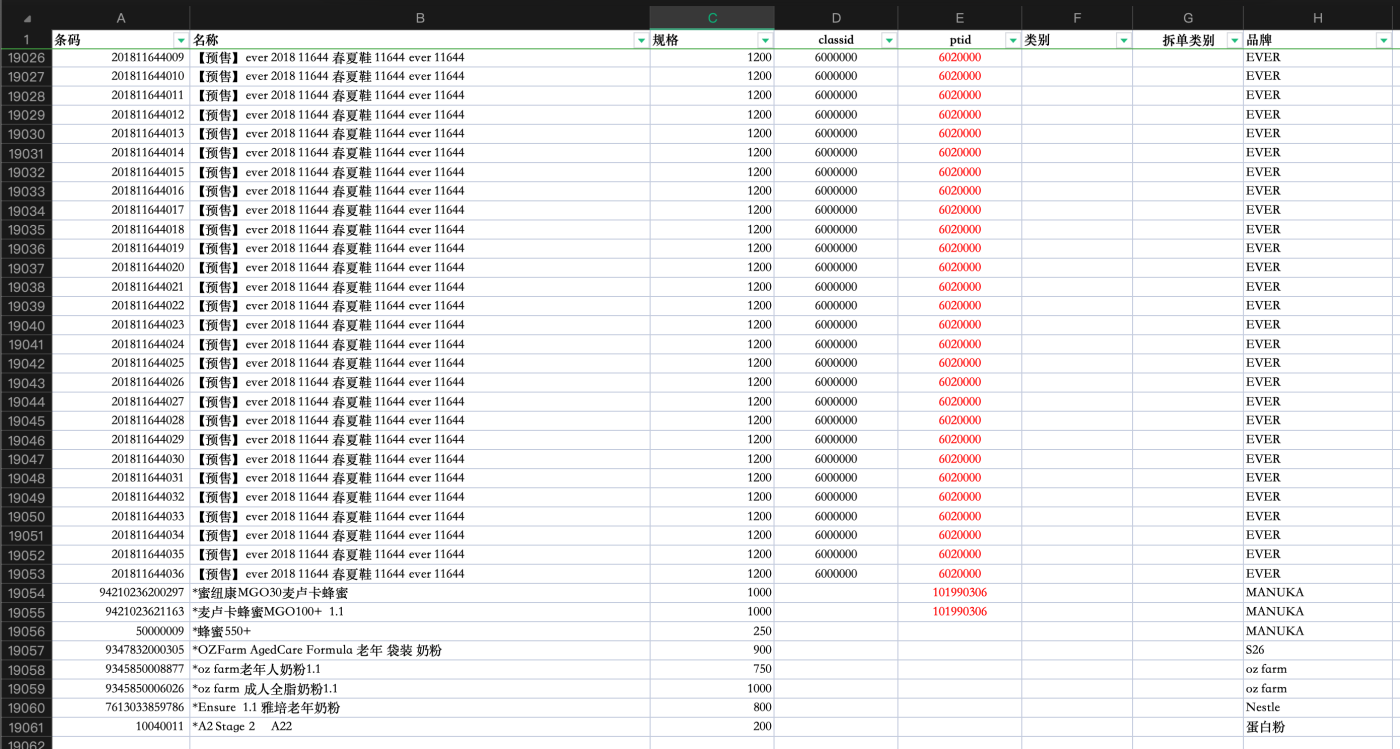This screenshot has width=1400, height=749.
Task: Select row header 19061
Action: click(26, 727)
